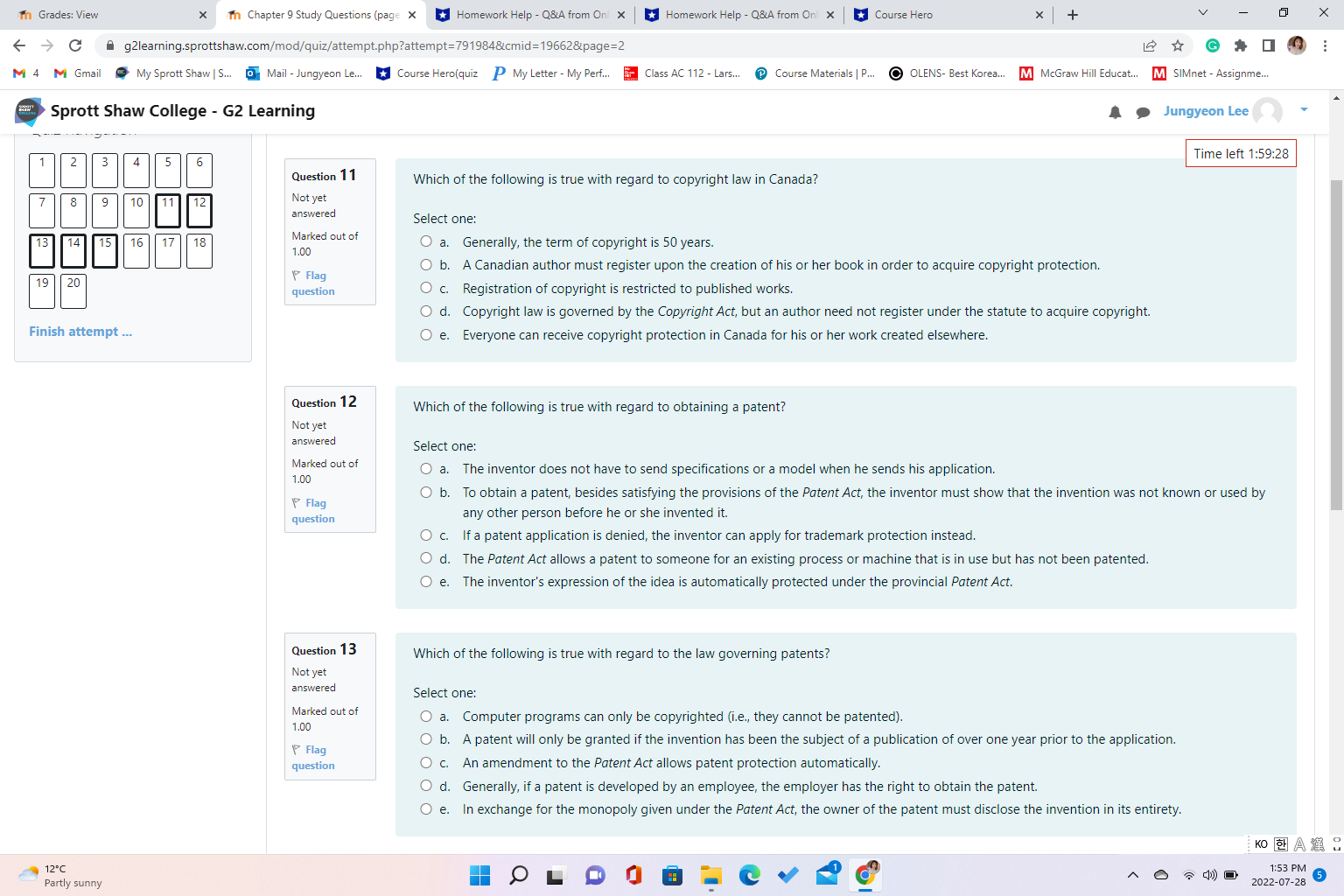Open the Grammarly extension icon
The height and width of the screenshot is (896, 1344).
[x=1213, y=45]
